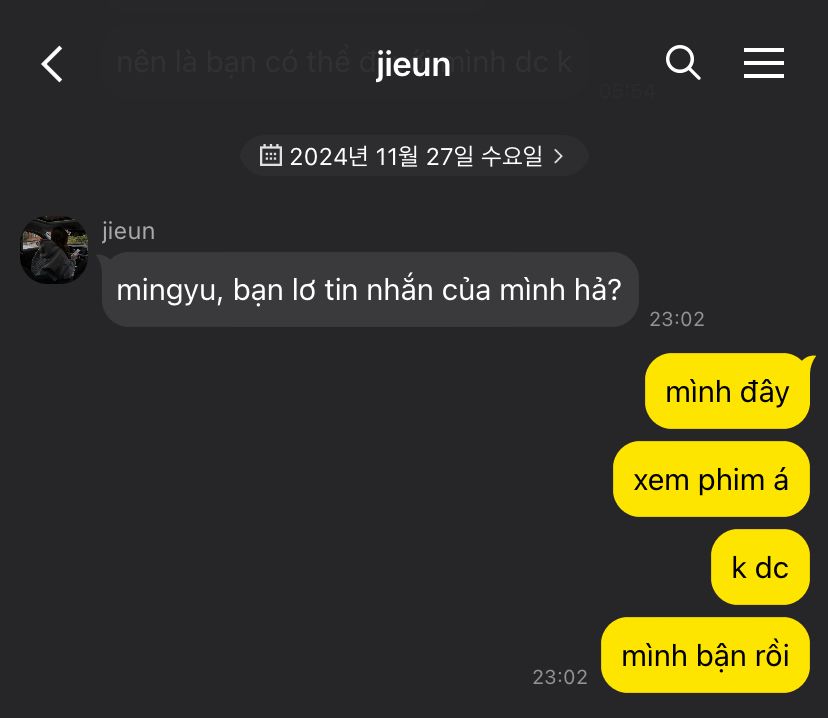Screen dimensions: 828x718
Task: Tap the jieun chat title in header
Action: tap(413, 65)
